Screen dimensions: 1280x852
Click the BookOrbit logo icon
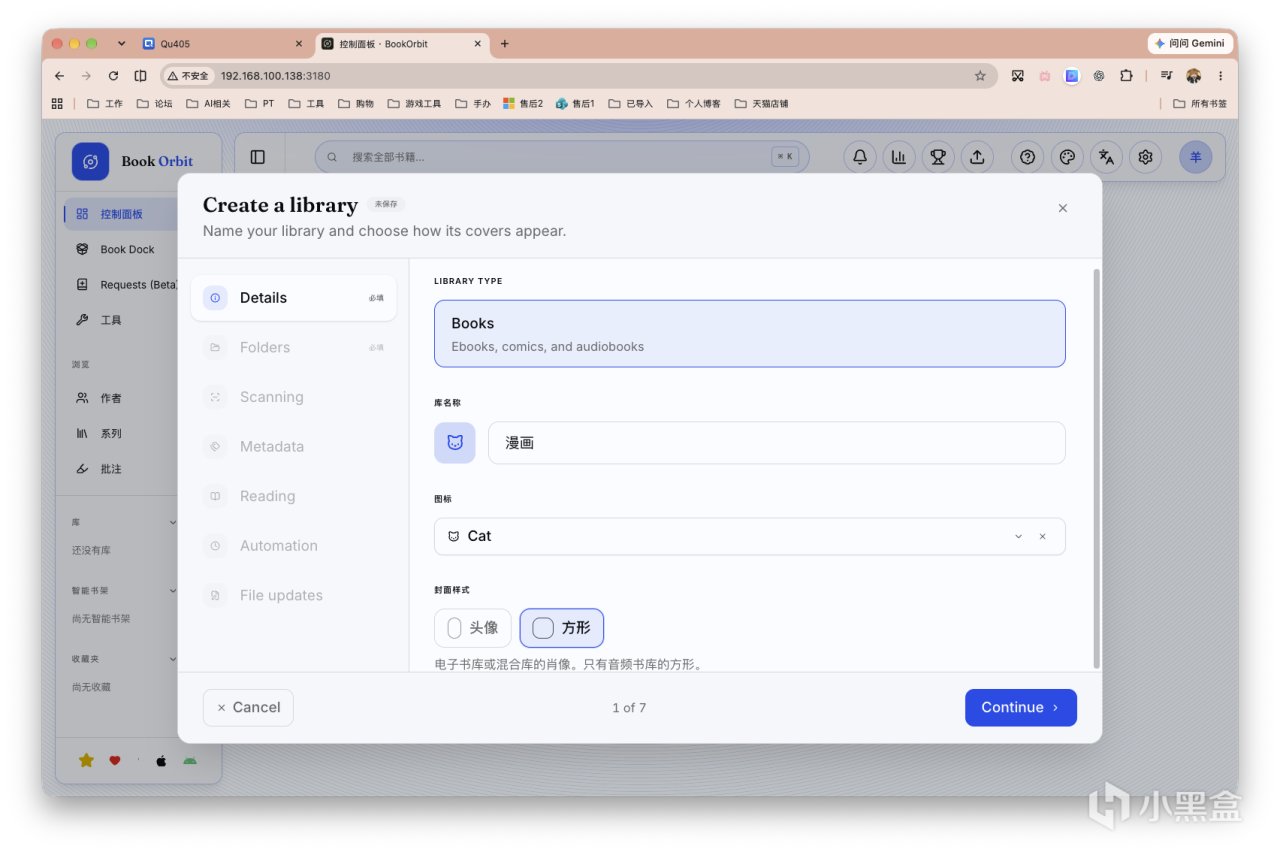click(91, 161)
